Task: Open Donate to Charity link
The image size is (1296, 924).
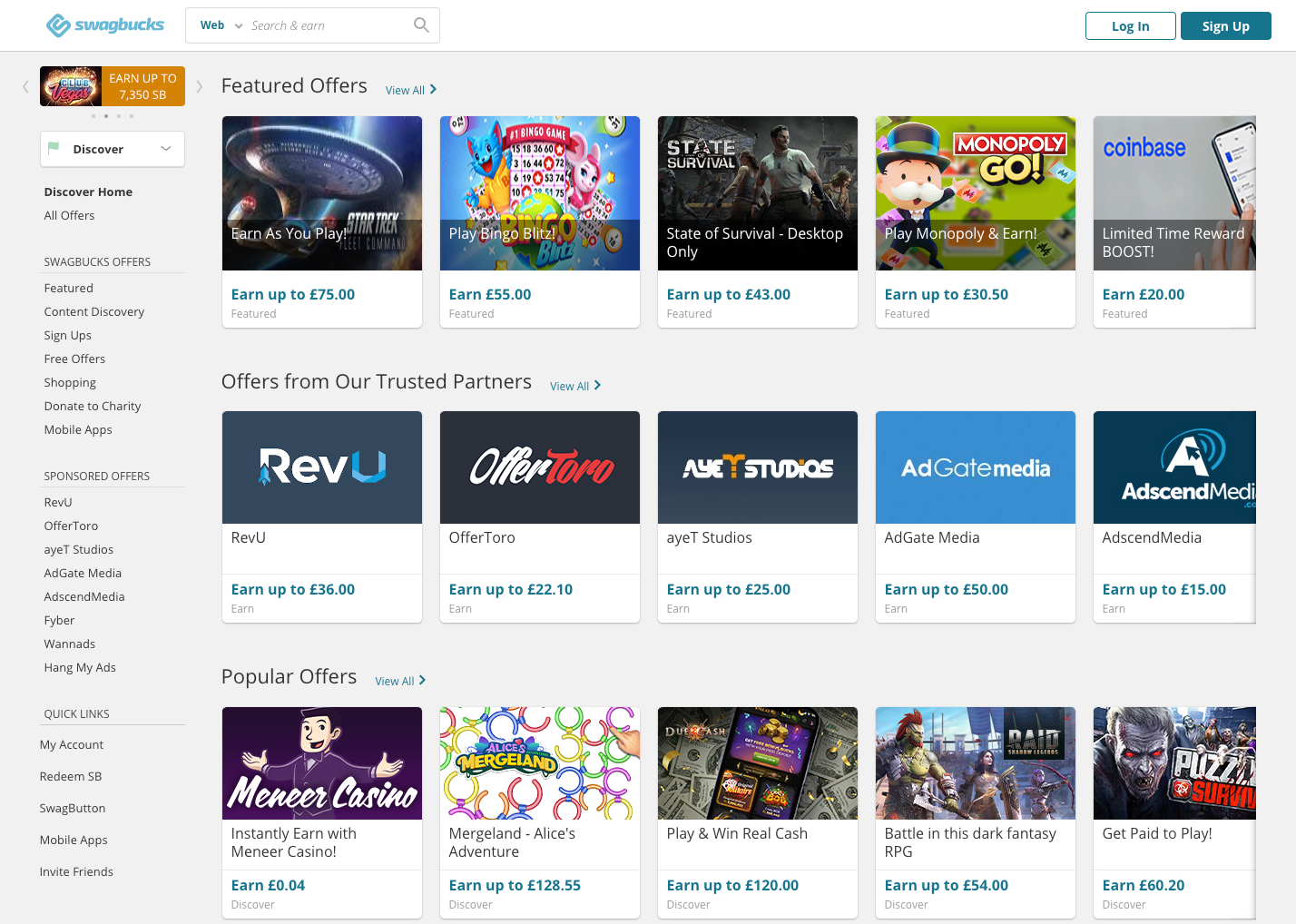Action: (x=93, y=406)
